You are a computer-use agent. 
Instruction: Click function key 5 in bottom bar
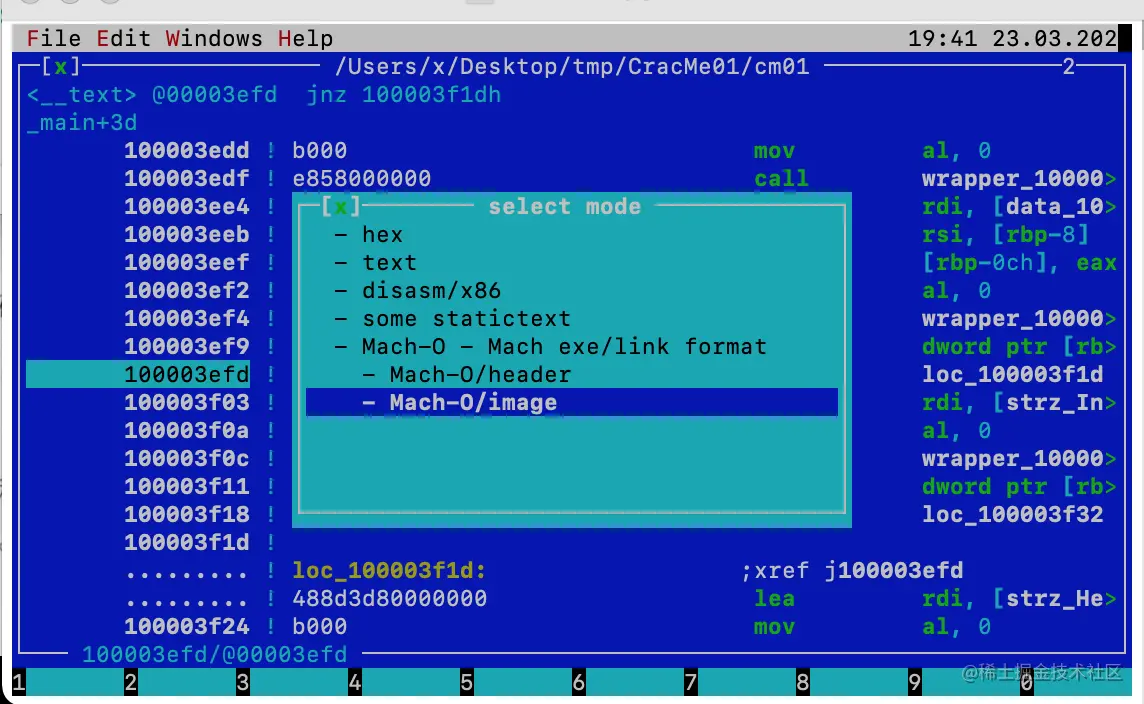coord(466,683)
